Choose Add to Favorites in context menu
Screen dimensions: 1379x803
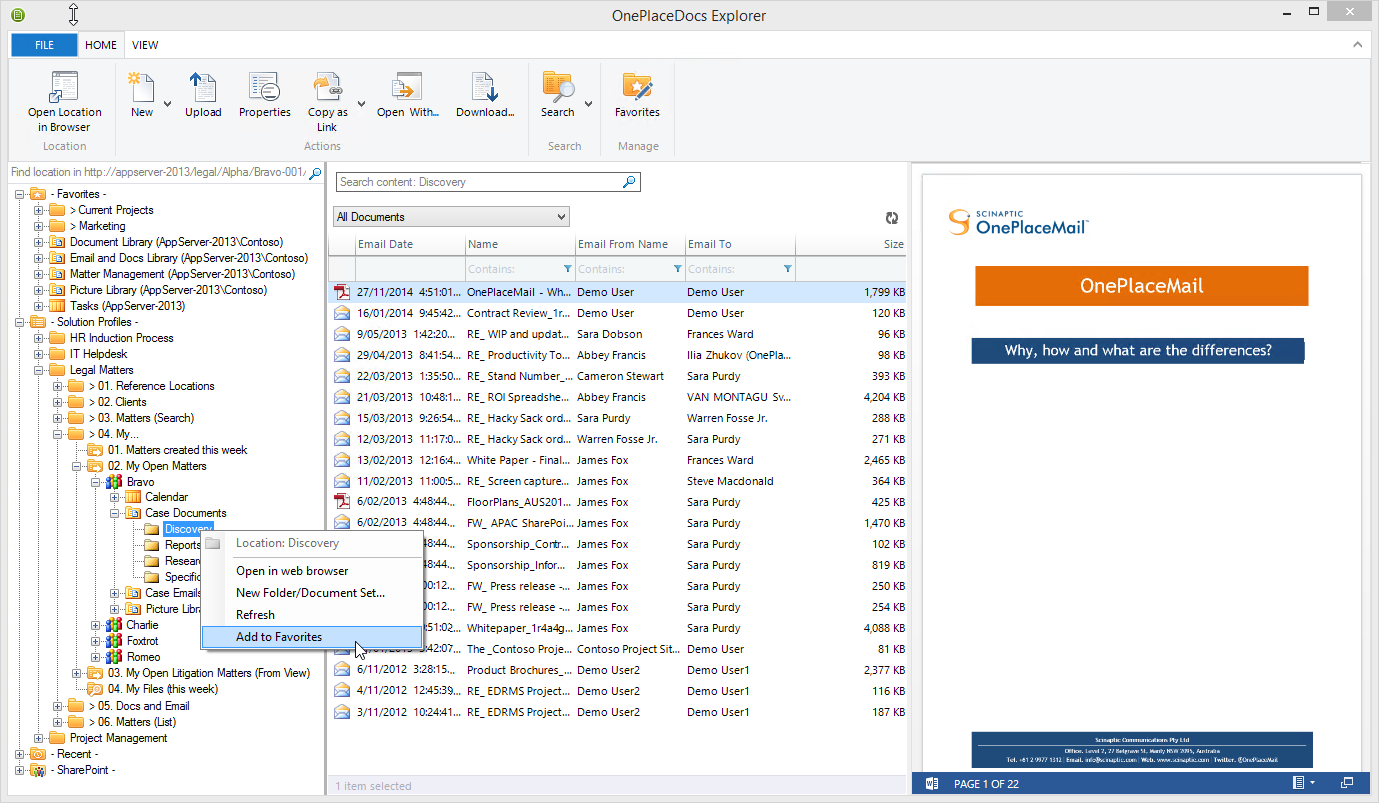pos(312,637)
